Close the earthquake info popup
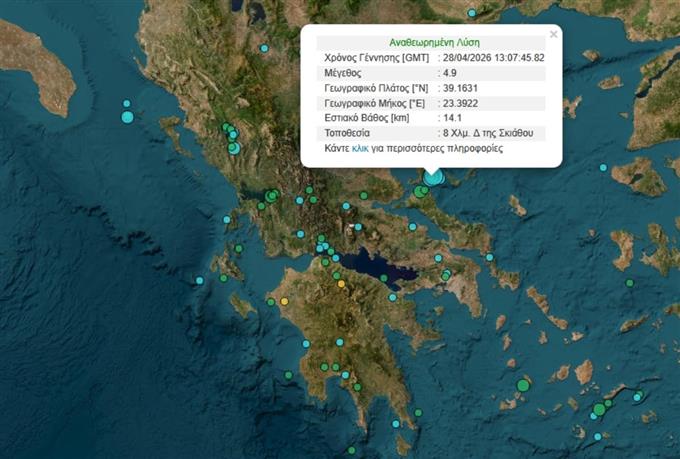This screenshot has width=680, height=459. tap(553, 33)
